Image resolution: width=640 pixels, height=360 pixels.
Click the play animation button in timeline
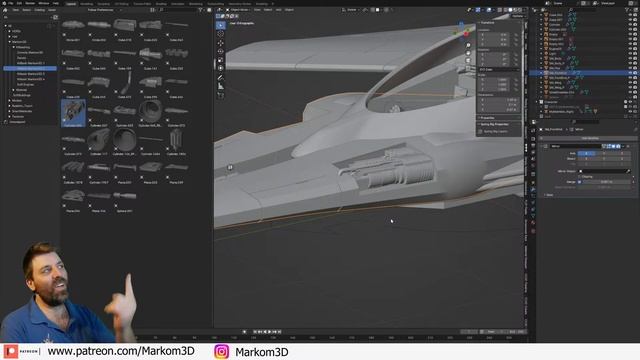click(269, 332)
